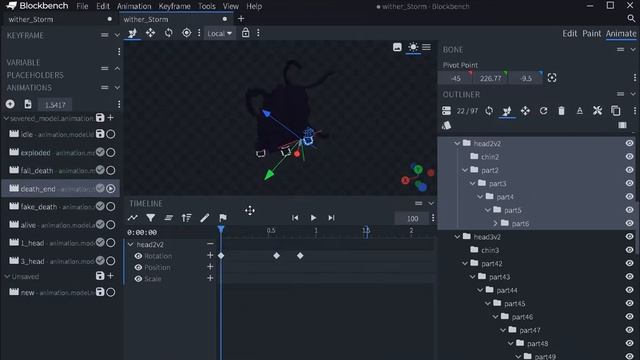The height and width of the screenshot is (360, 640).
Task: Expand the Variable Placeholders panel chevron
Action: click(117, 69)
